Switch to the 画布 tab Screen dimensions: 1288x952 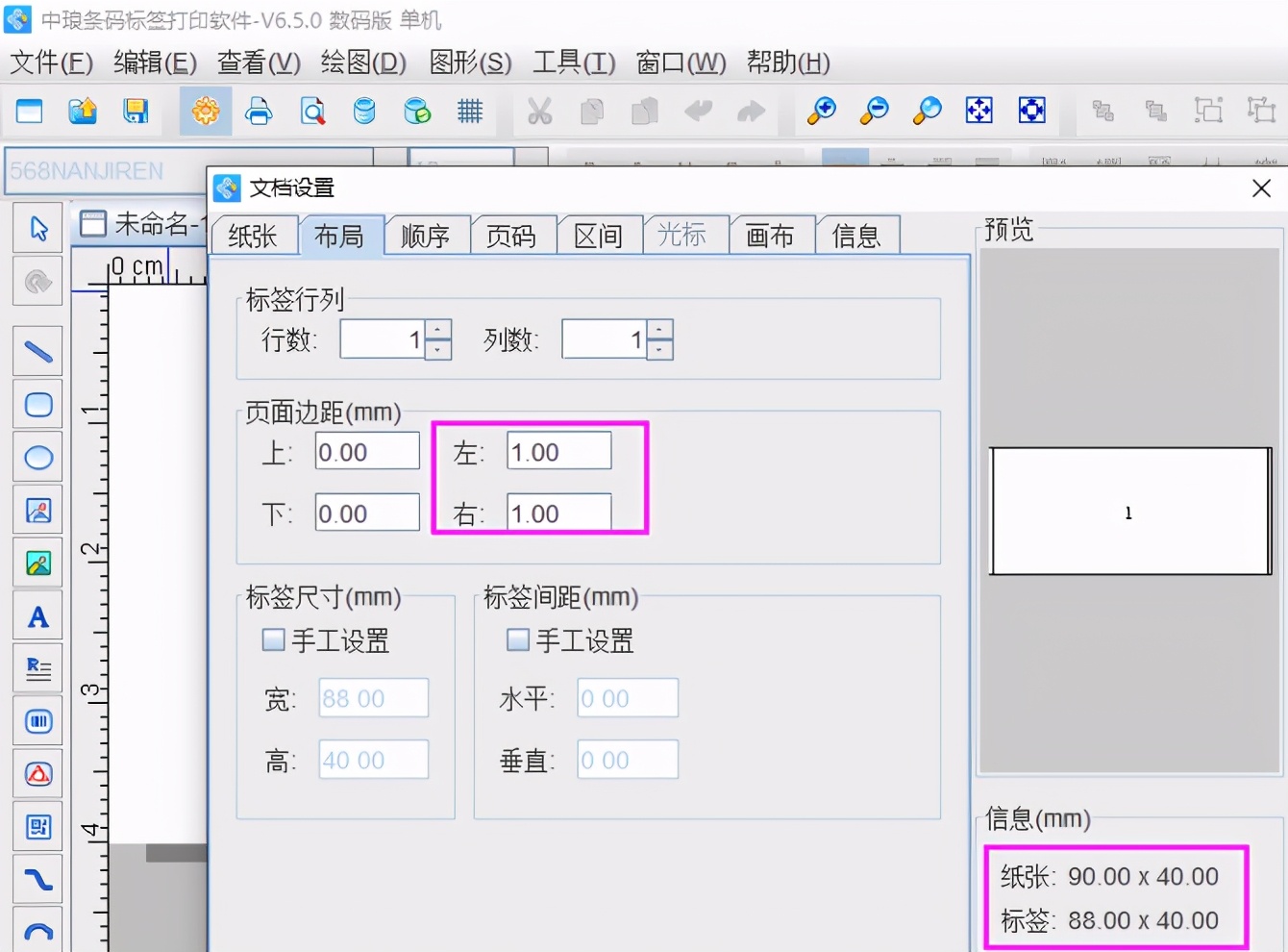(x=771, y=235)
